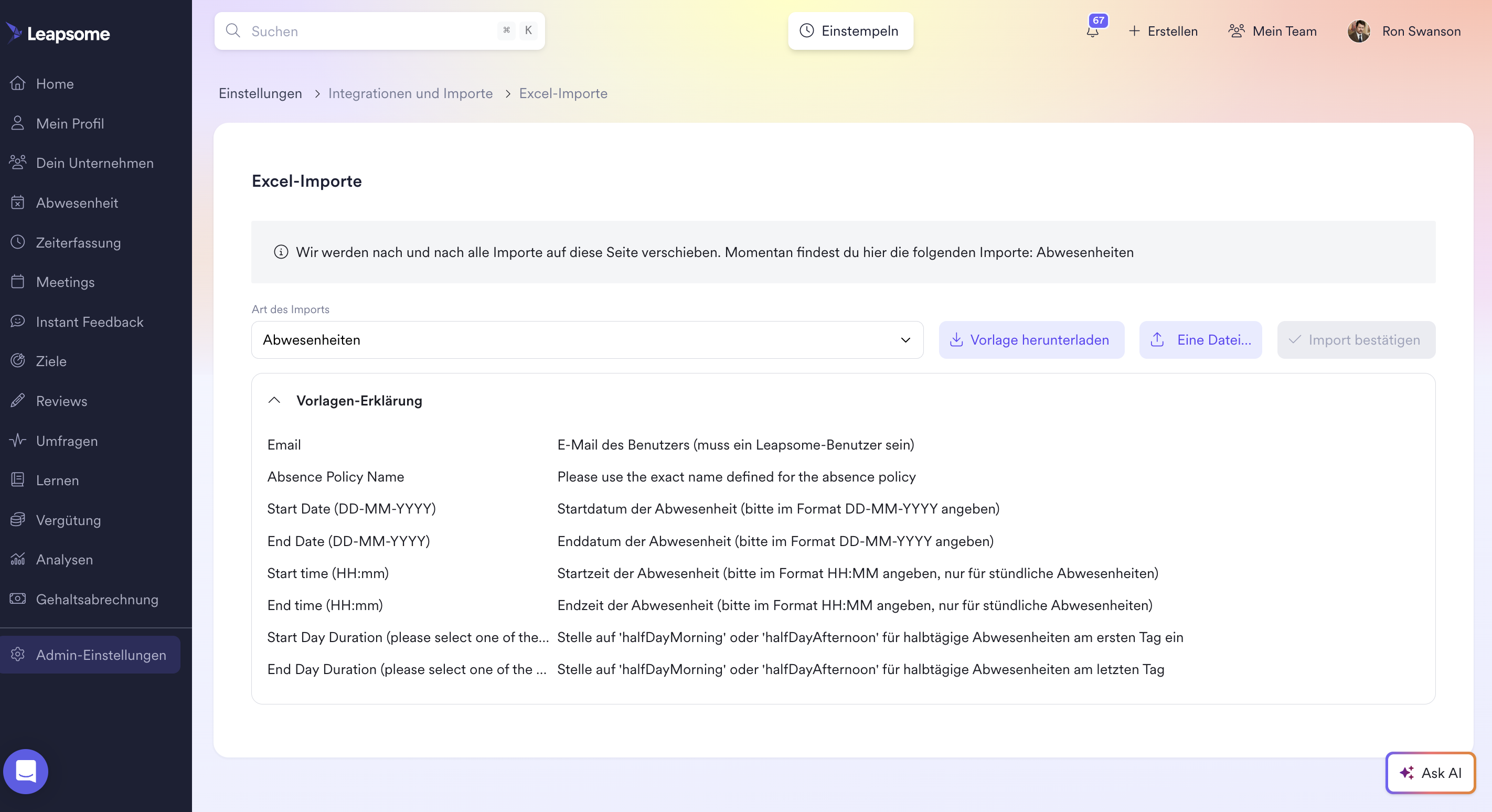Click the Eine Datei... upload button
This screenshot has height=812, width=1492.
[1200, 340]
